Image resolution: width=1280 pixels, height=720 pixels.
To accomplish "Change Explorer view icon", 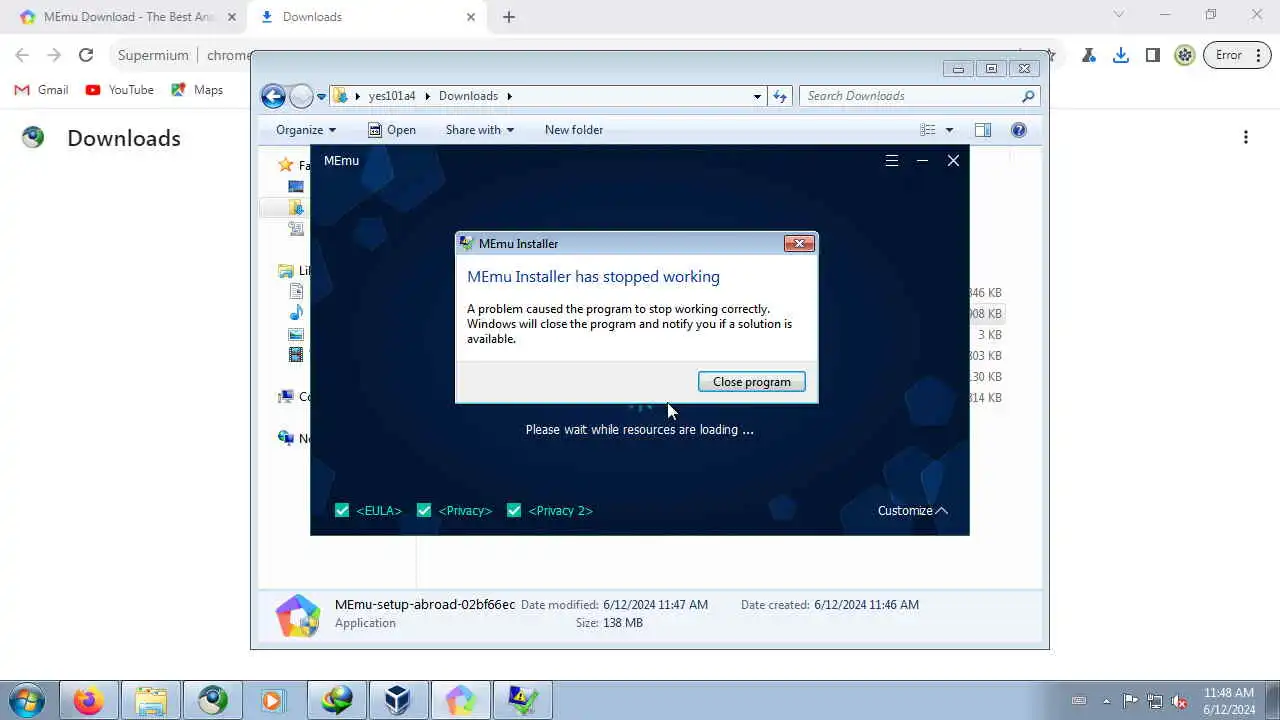I will 928,130.
